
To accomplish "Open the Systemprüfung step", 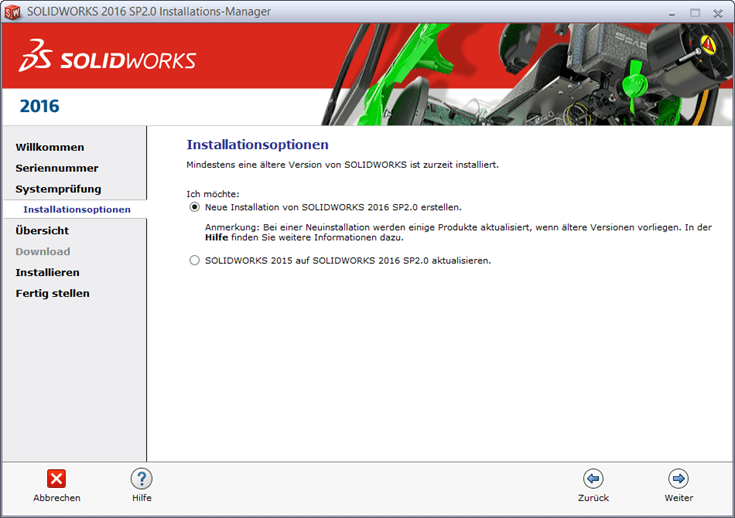I will [x=58, y=189].
